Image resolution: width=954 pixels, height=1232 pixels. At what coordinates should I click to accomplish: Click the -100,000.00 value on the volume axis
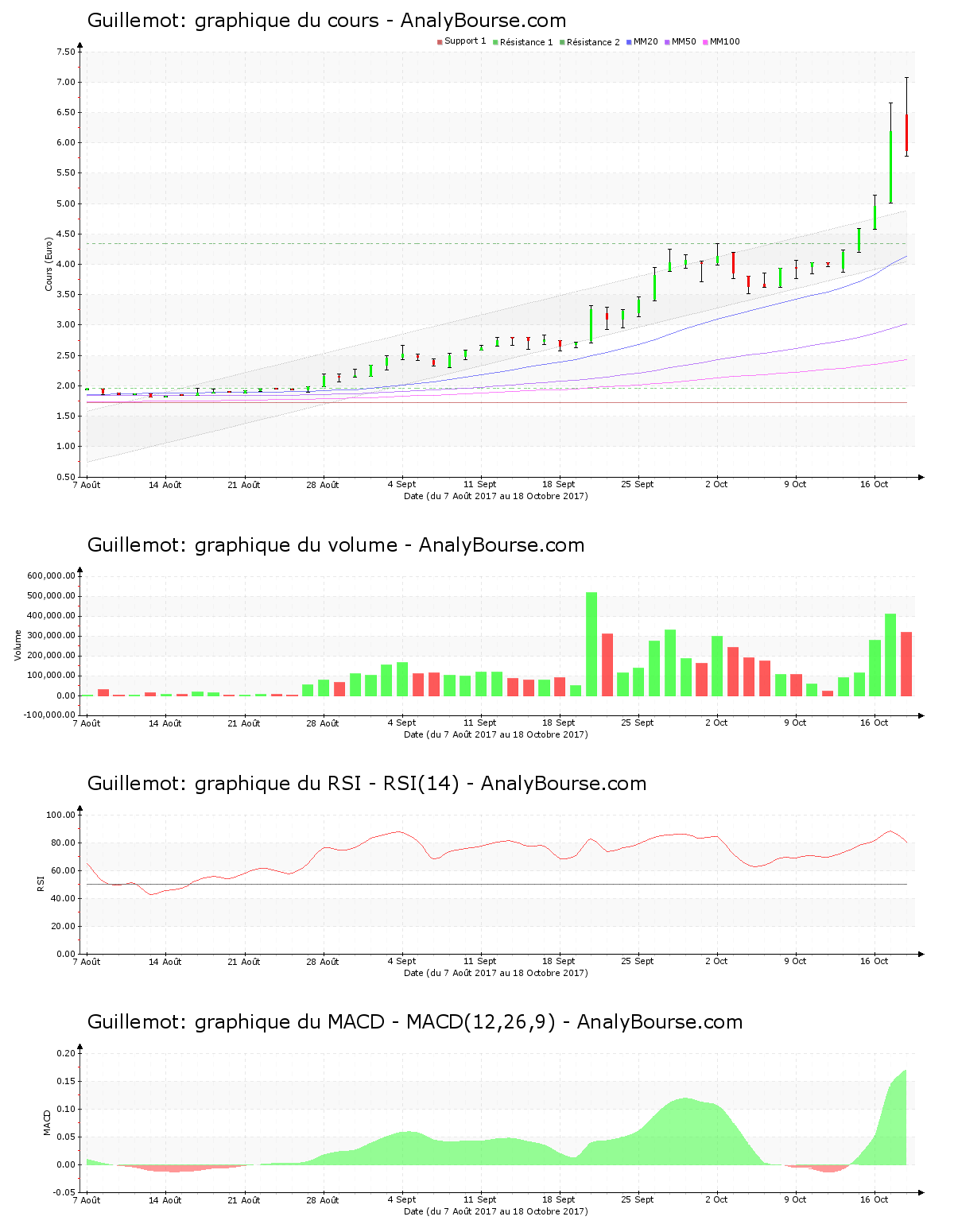coord(49,715)
